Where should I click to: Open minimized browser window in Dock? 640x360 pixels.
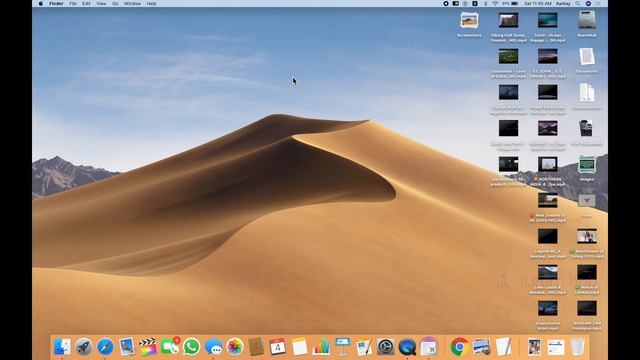(556, 347)
